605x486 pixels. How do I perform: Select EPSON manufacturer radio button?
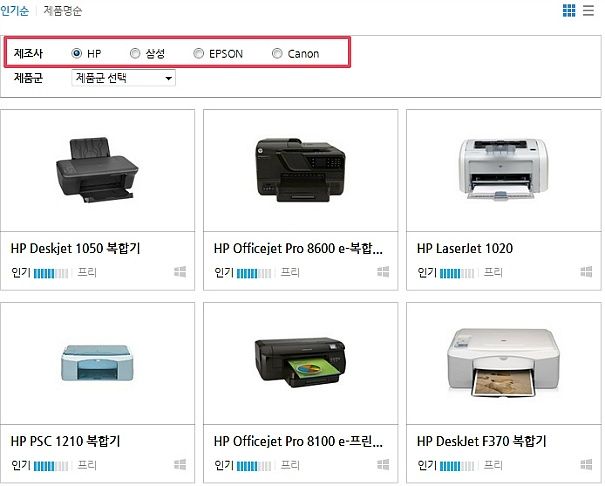[198, 53]
